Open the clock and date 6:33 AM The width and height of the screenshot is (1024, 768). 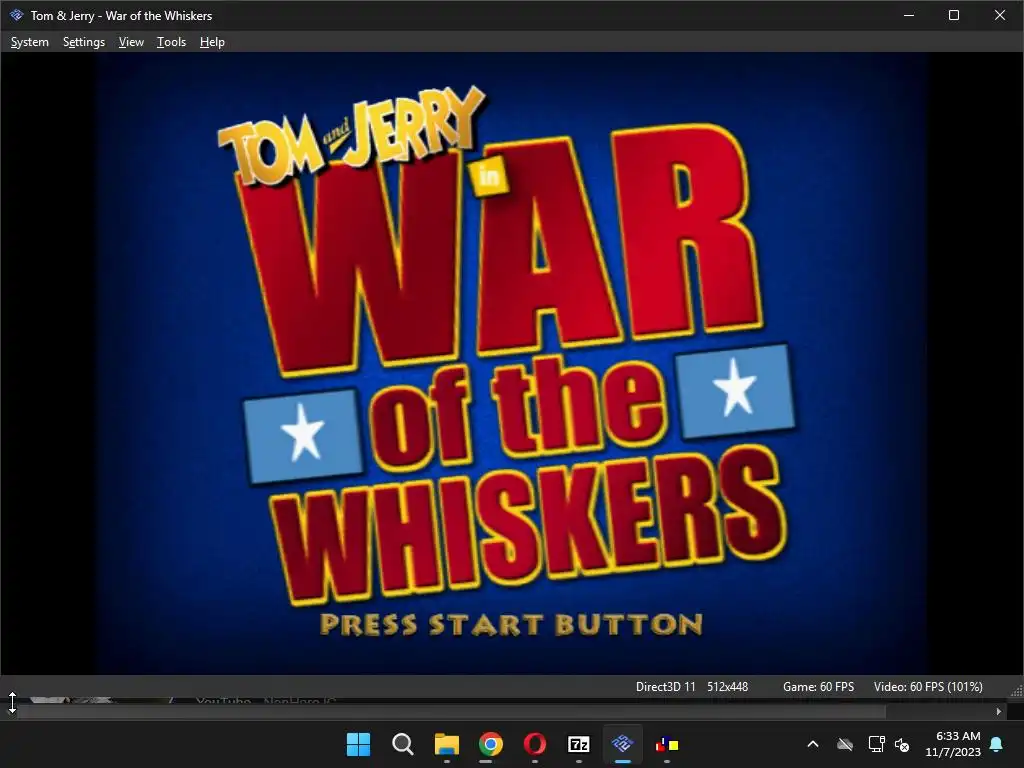click(x=953, y=744)
